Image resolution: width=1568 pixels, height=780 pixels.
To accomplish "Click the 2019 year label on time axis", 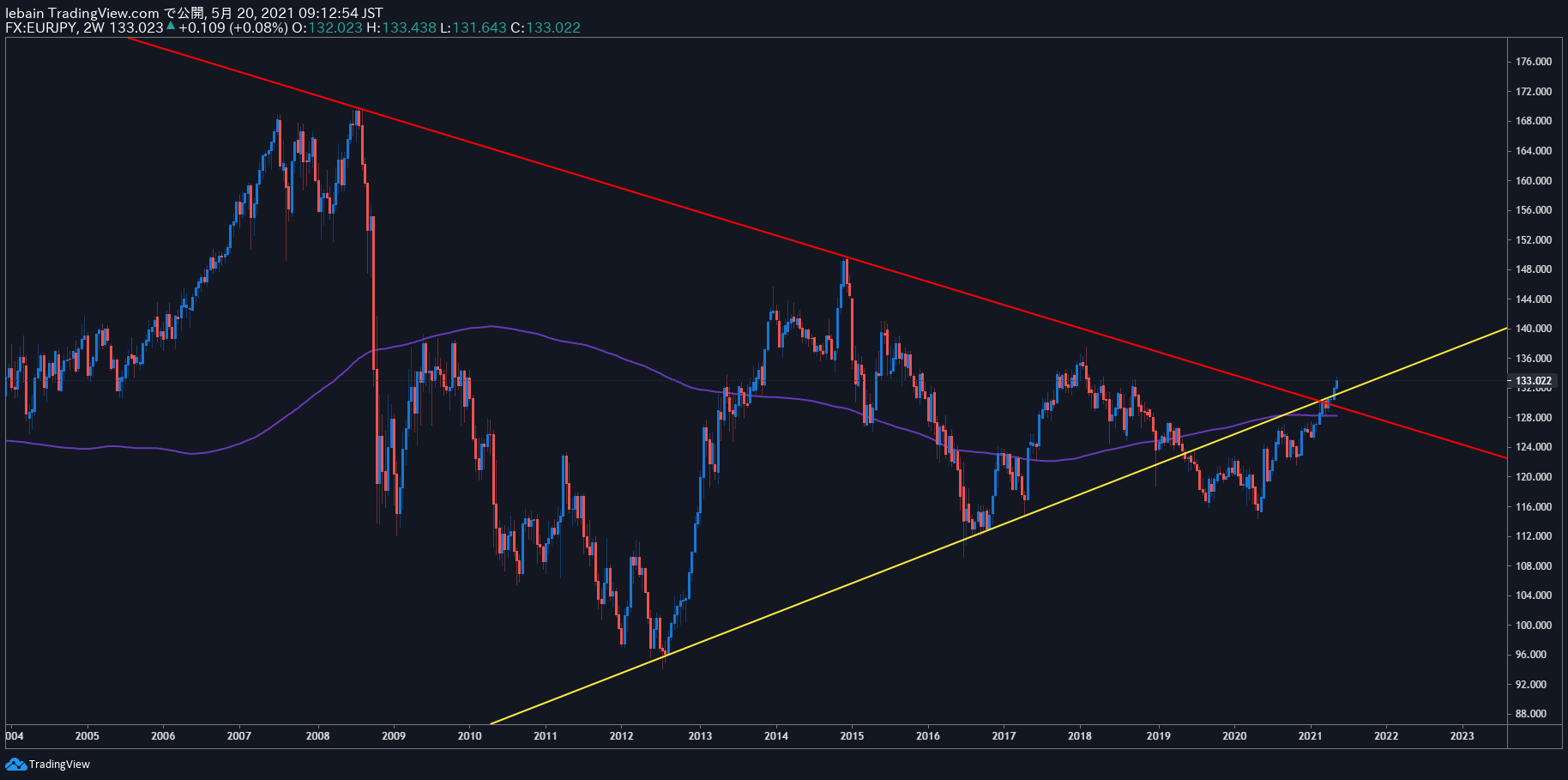I will (x=1158, y=736).
